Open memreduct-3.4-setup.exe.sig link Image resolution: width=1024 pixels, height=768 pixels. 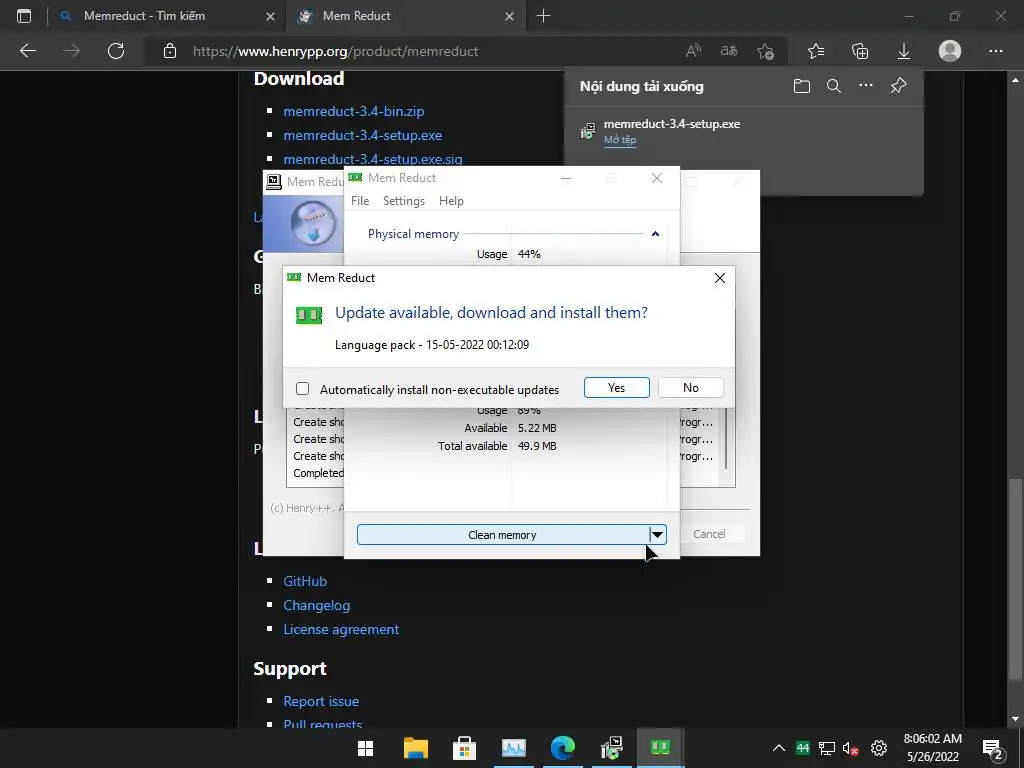pyautogui.click(x=372, y=159)
